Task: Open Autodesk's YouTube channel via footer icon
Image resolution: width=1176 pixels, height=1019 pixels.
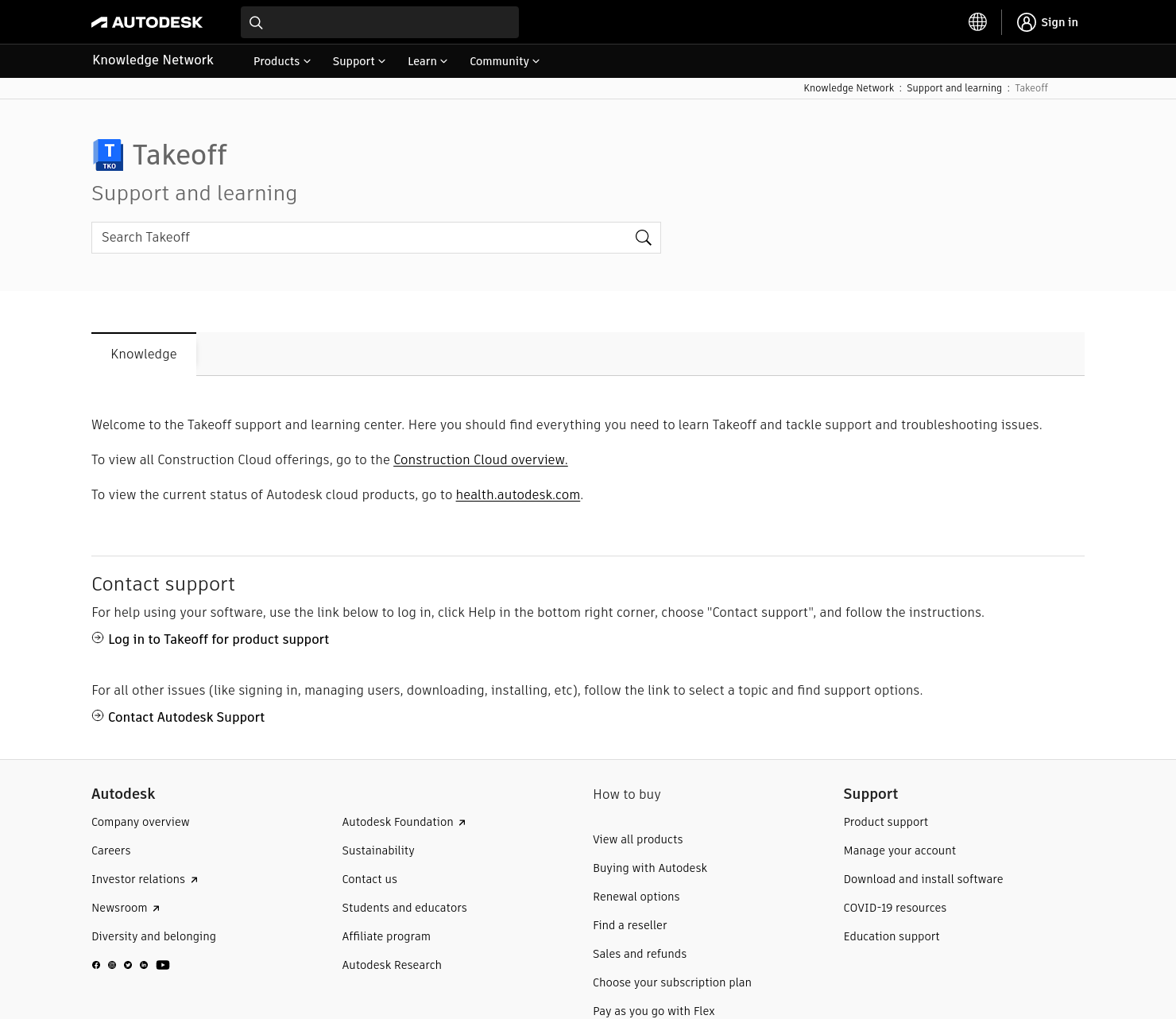Action: click(163, 964)
